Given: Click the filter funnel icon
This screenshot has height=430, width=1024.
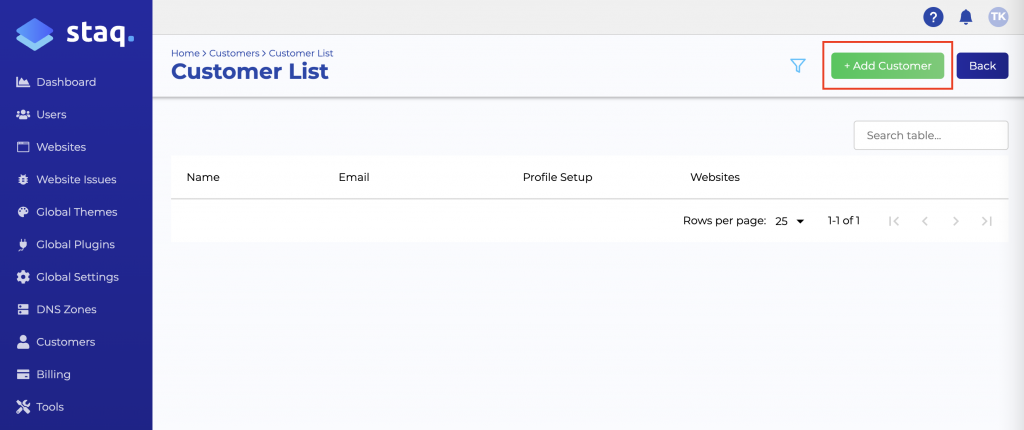Looking at the screenshot, I should [798, 66].
